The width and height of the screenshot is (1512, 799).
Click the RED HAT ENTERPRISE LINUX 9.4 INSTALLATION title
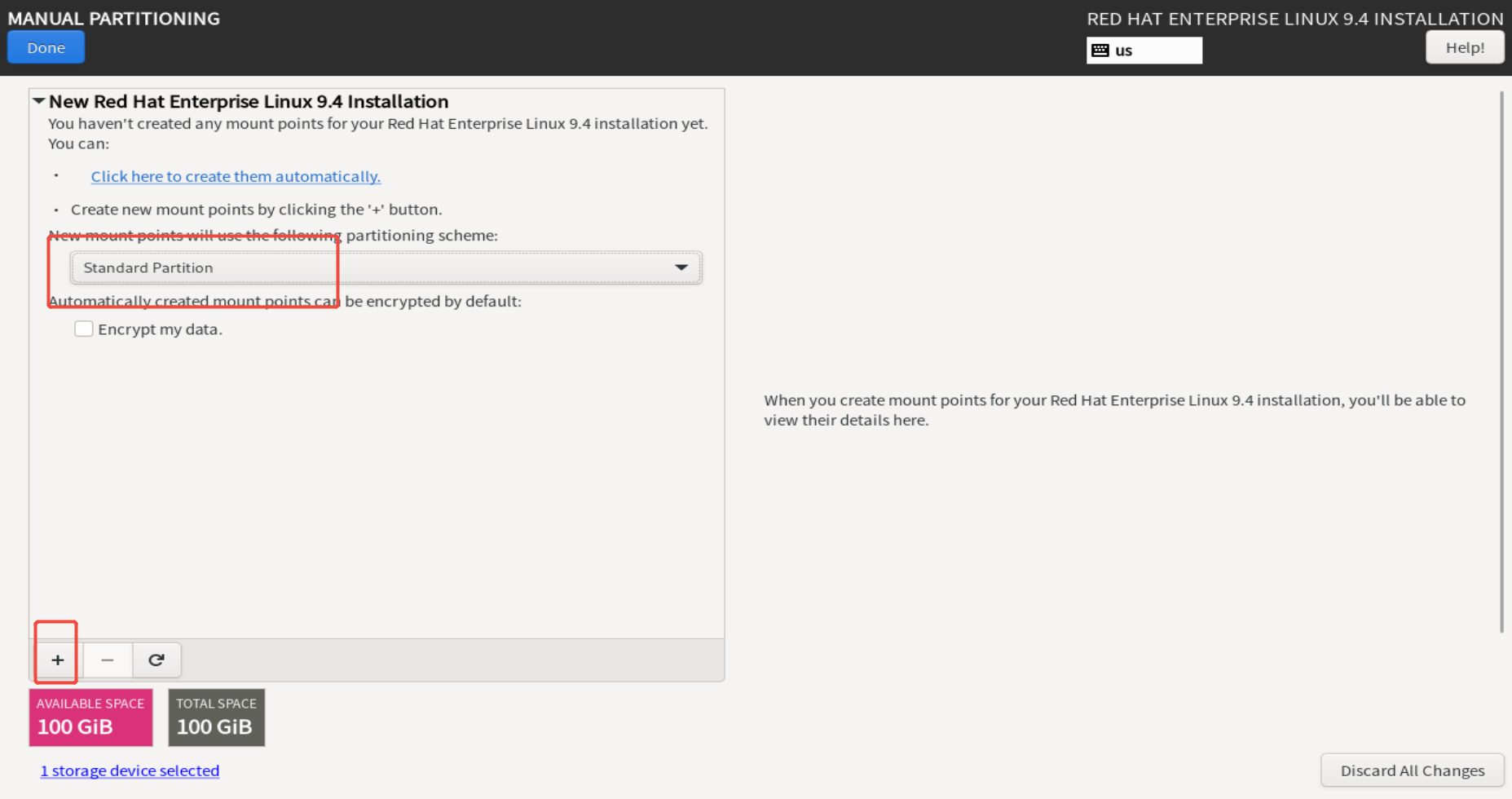pos(1295,19)
